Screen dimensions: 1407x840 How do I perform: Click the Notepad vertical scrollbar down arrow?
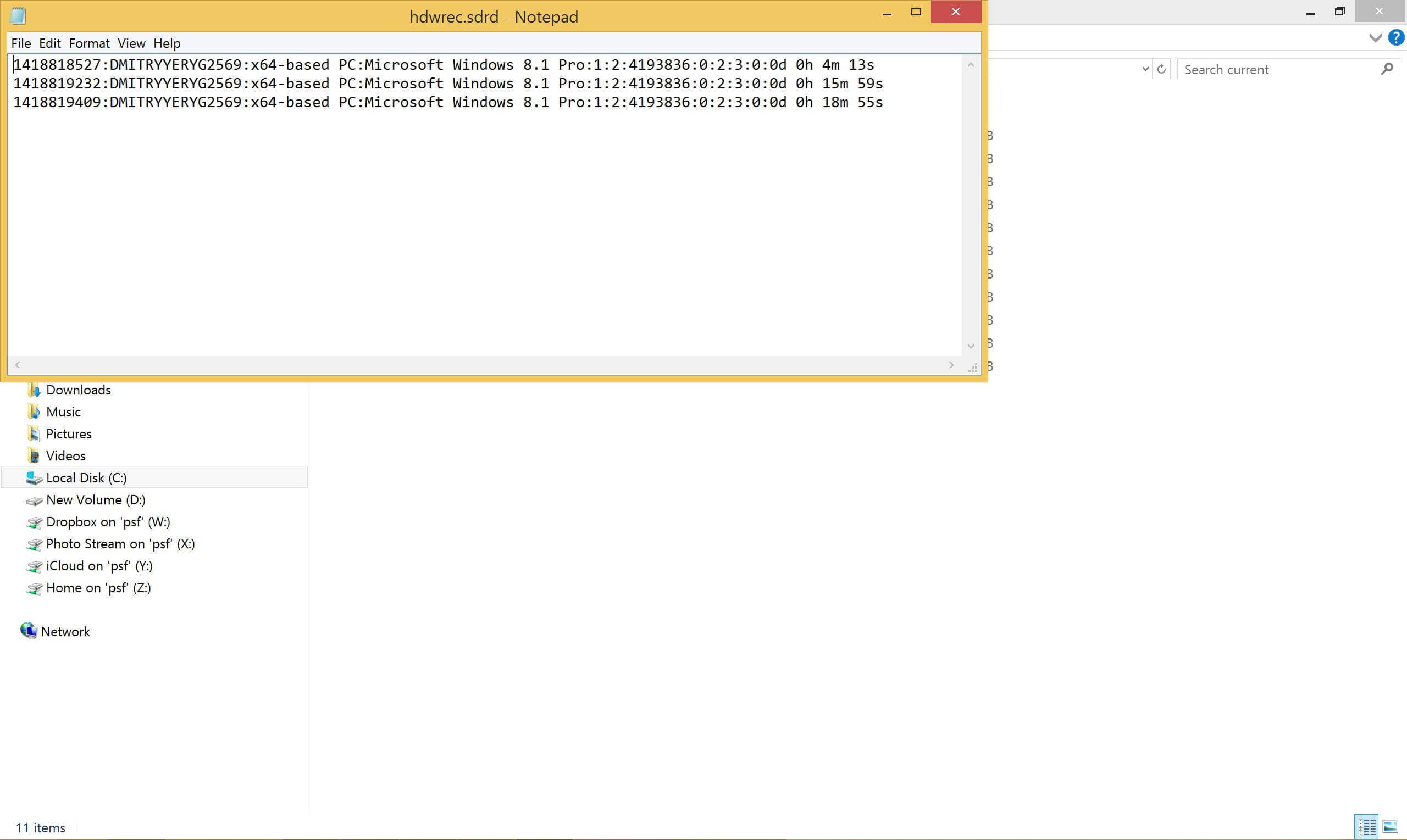click(x=971, y=346)
